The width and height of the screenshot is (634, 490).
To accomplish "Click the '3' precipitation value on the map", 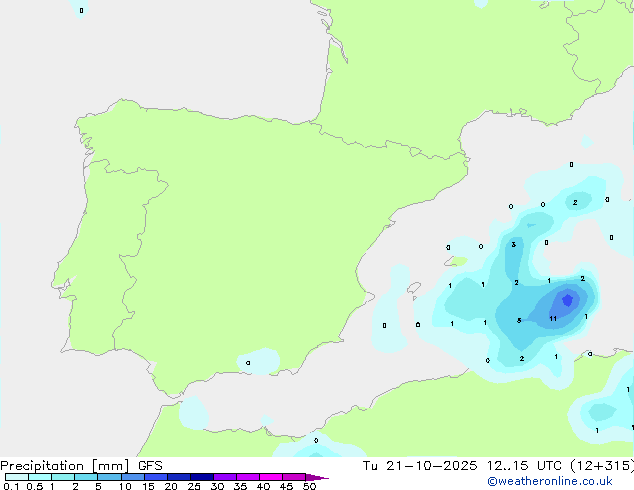I will pyautogui.click(x=513, y=245).
